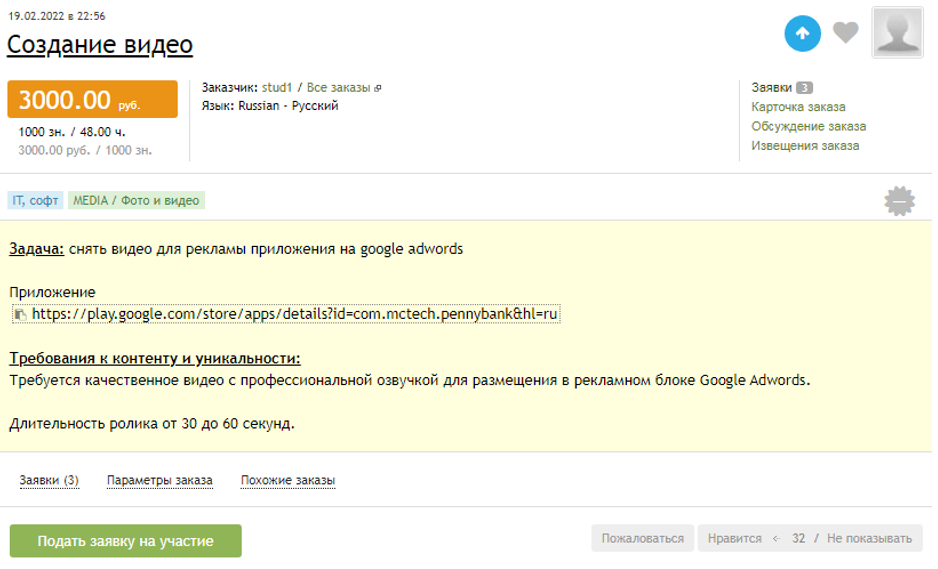The height and width of the screenshot is (569, 938).
Task: Open customer profile stud1
Action: point(276,87)
